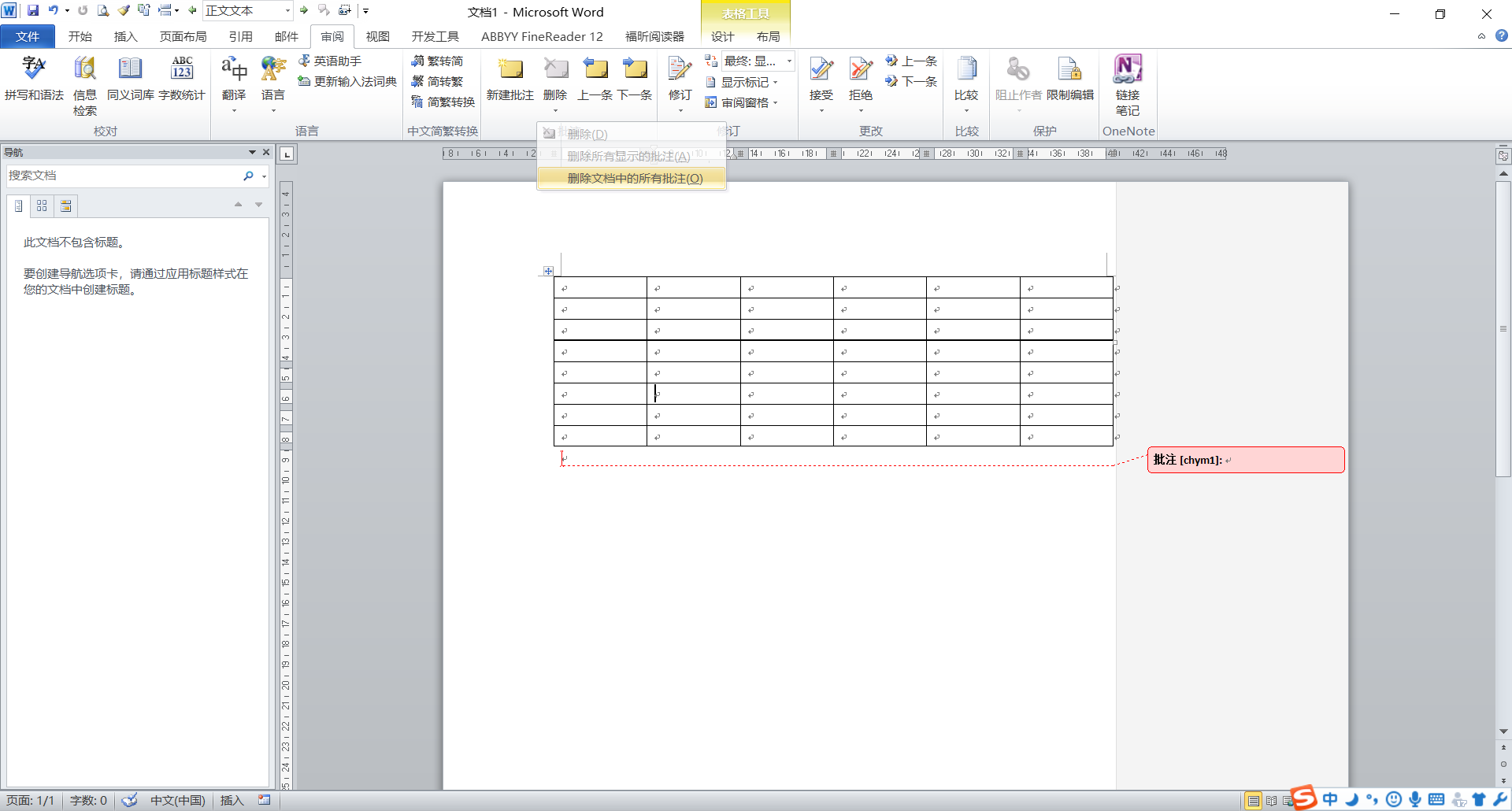Viewport: 1512px width, 811px height.
Task: Go to previous change in 更改 group
Action: 911,61
